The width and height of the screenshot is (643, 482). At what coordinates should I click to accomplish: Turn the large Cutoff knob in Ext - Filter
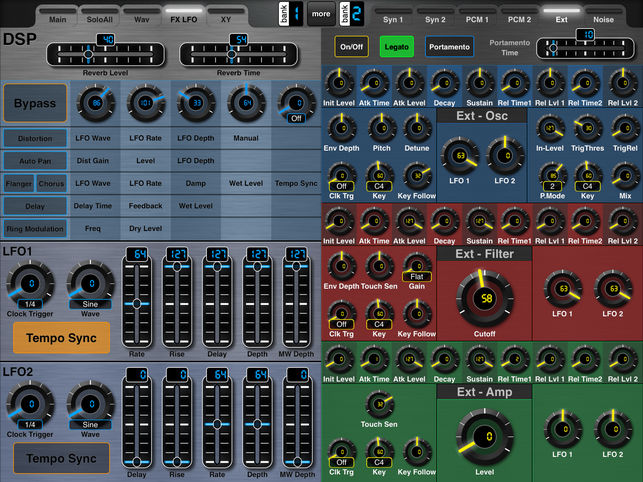click(x=483, y=299)
